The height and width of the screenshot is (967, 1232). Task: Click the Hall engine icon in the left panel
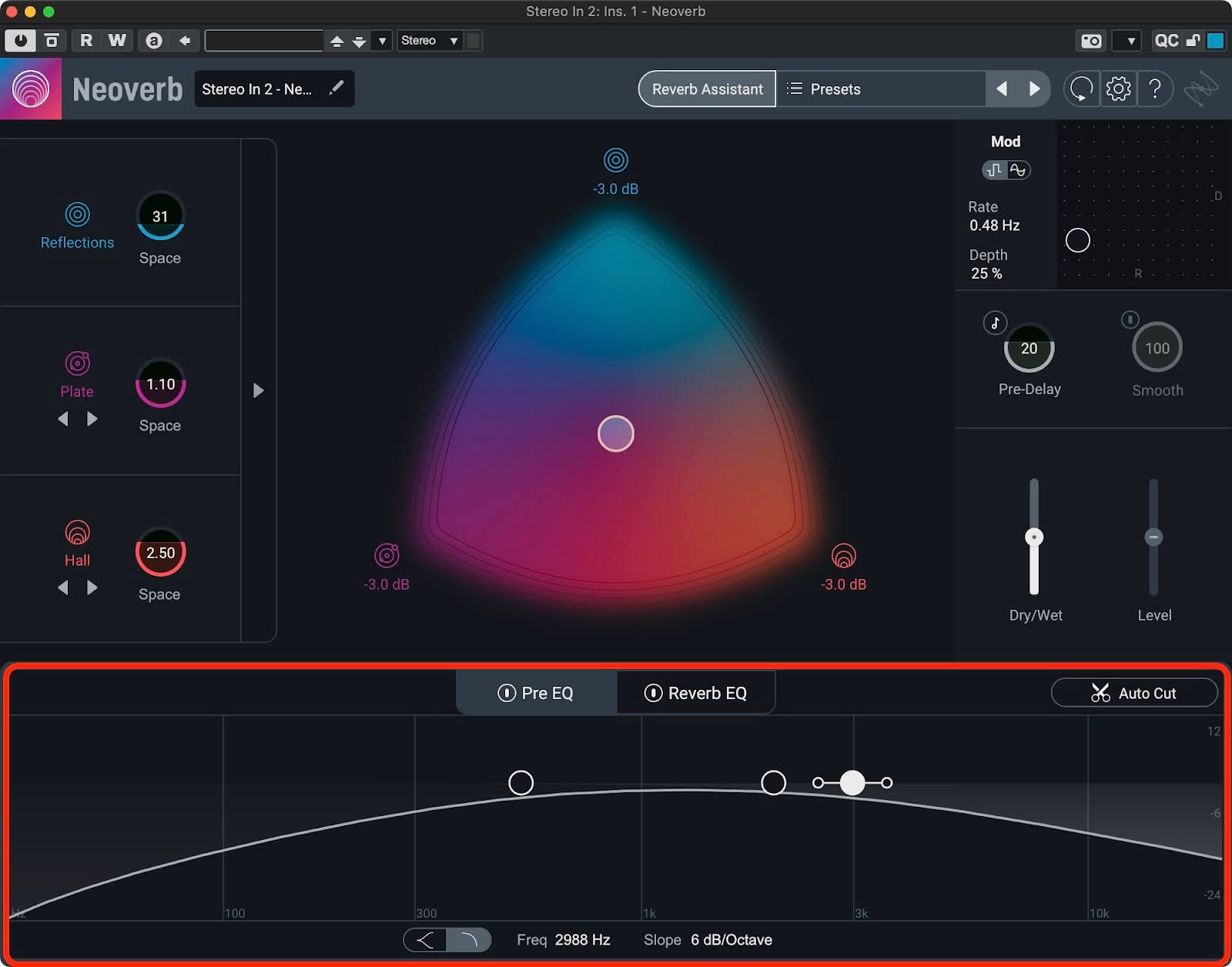[77, 532]
